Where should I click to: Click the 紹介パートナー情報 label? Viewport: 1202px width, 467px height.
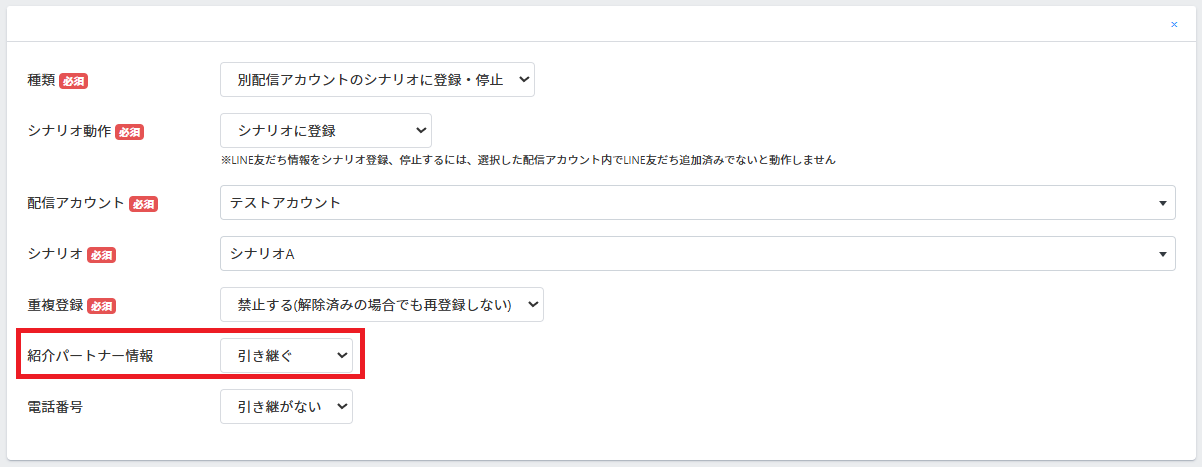[x=90, y=356]
